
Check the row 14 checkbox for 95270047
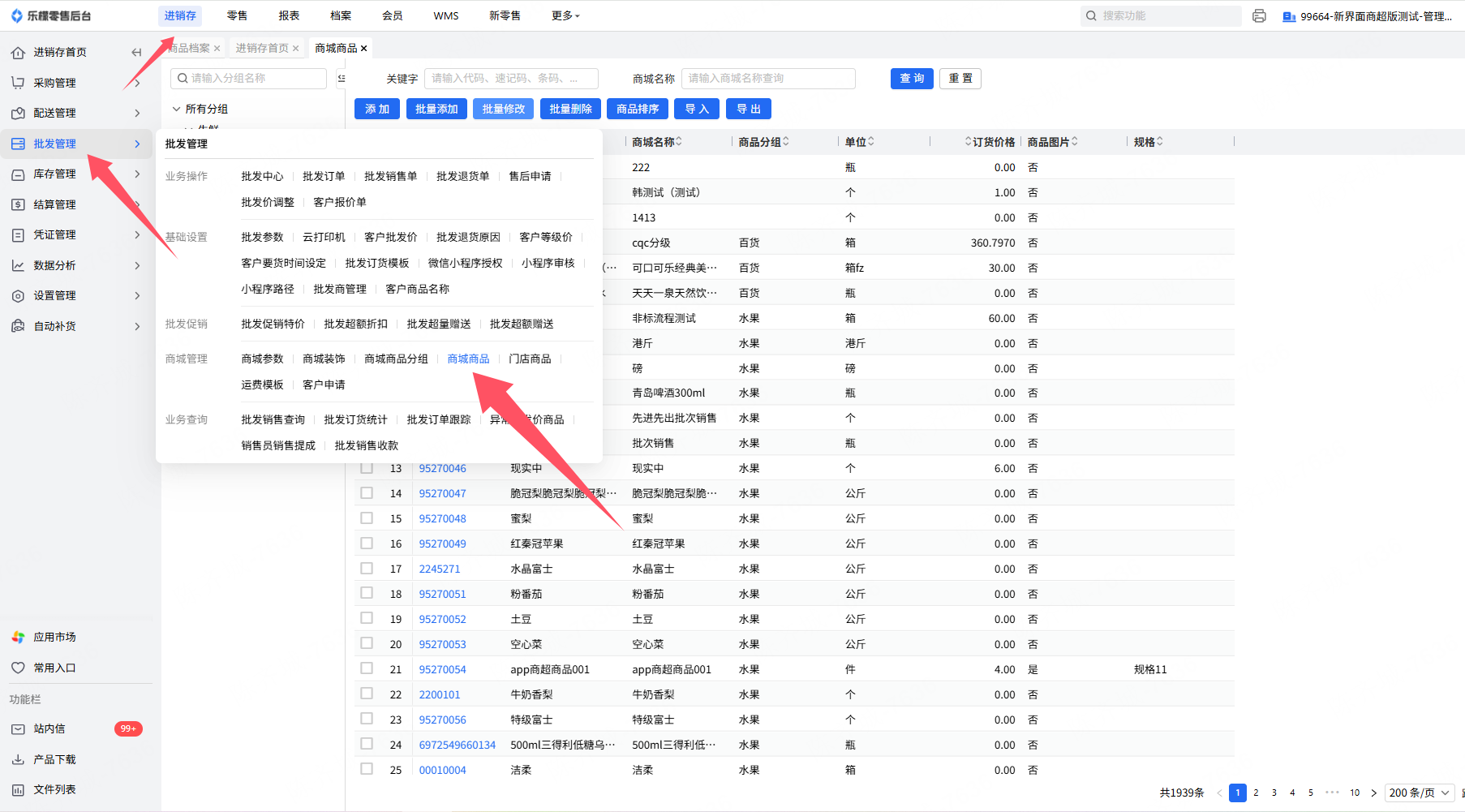367,493
